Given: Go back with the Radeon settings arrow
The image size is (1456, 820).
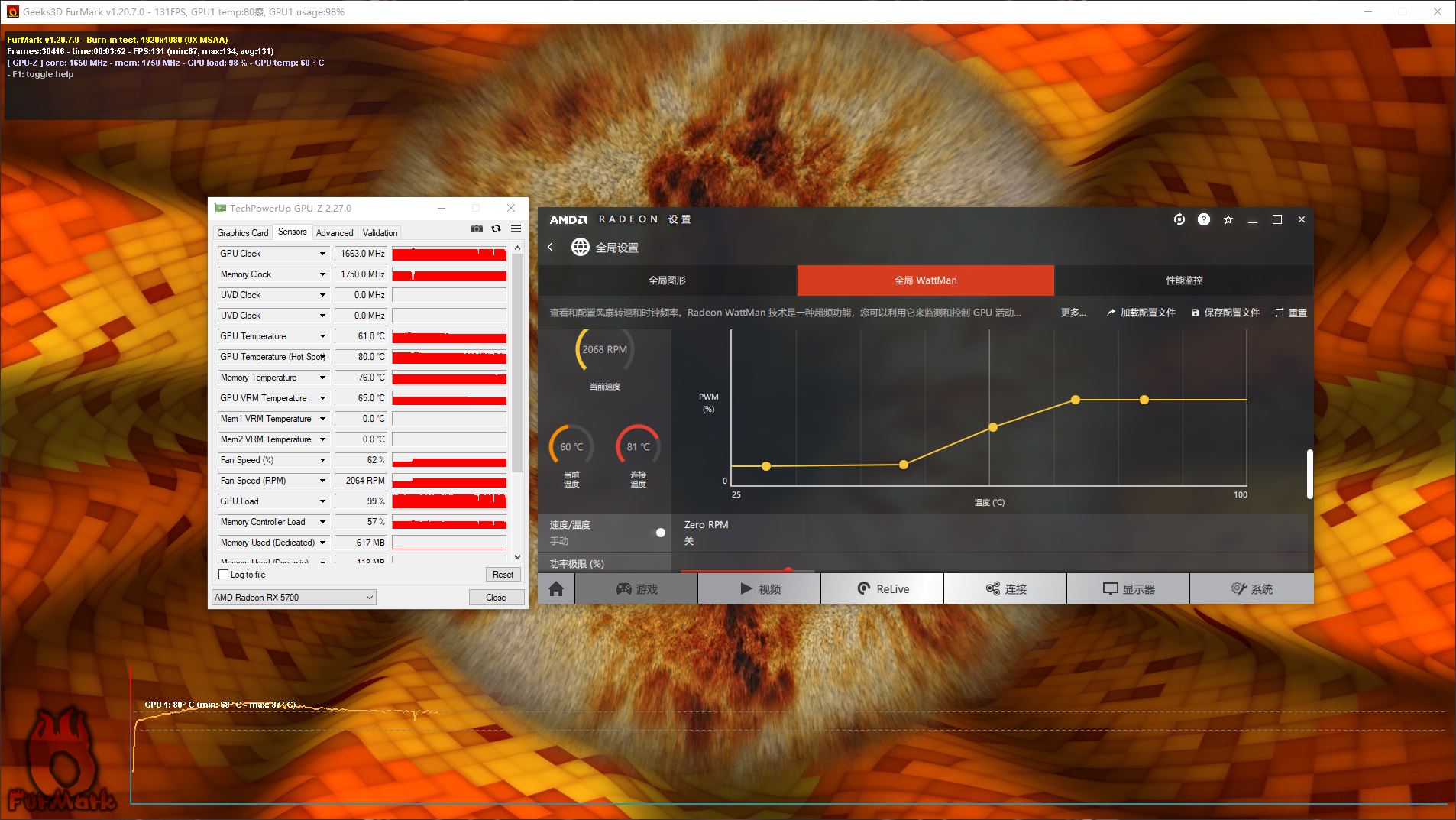Looking at the screenshot, I should coord(550,247).
